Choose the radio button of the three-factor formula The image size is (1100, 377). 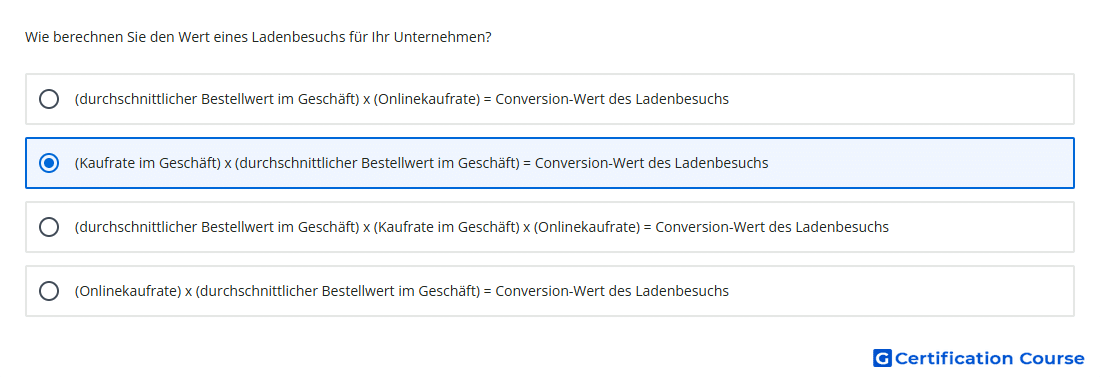click(x=49, y=227)
